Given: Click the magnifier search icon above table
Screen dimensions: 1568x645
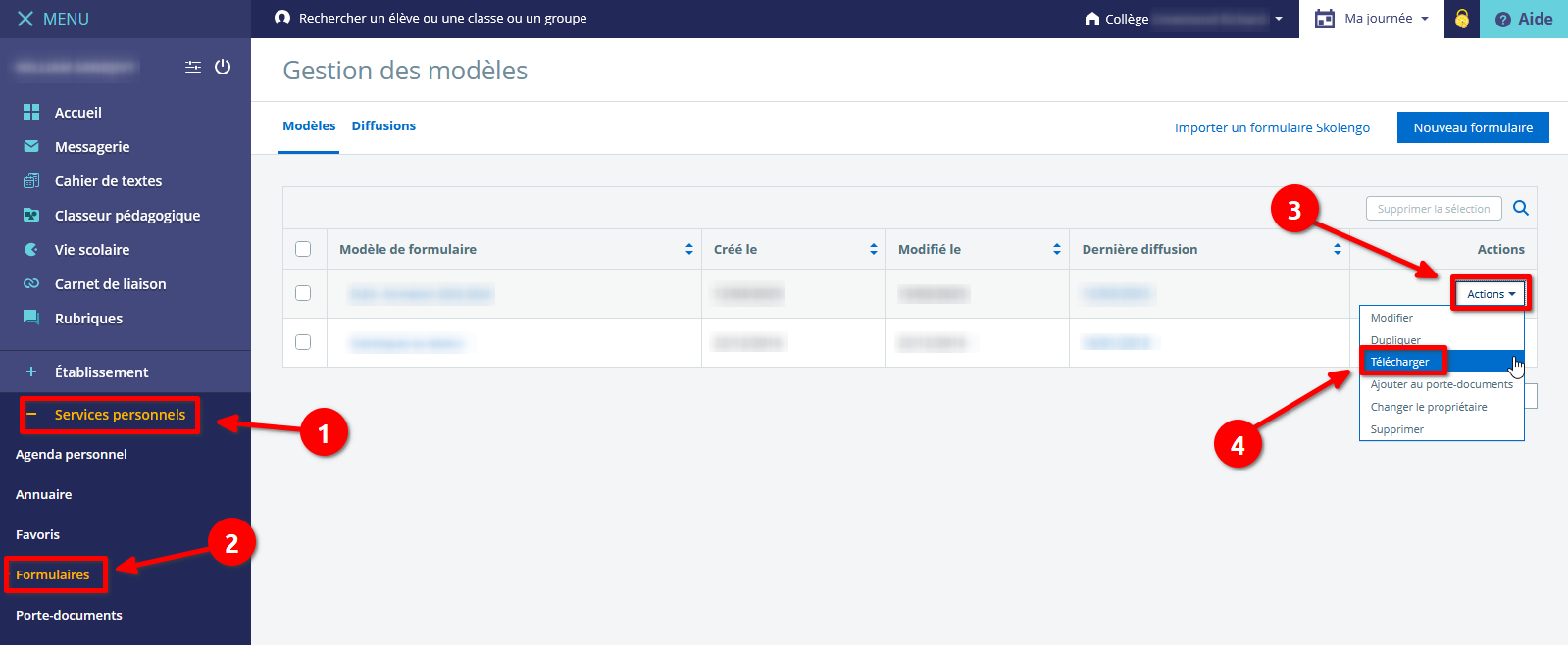Looking at the screenshot, I should [x=1521, y=208].
